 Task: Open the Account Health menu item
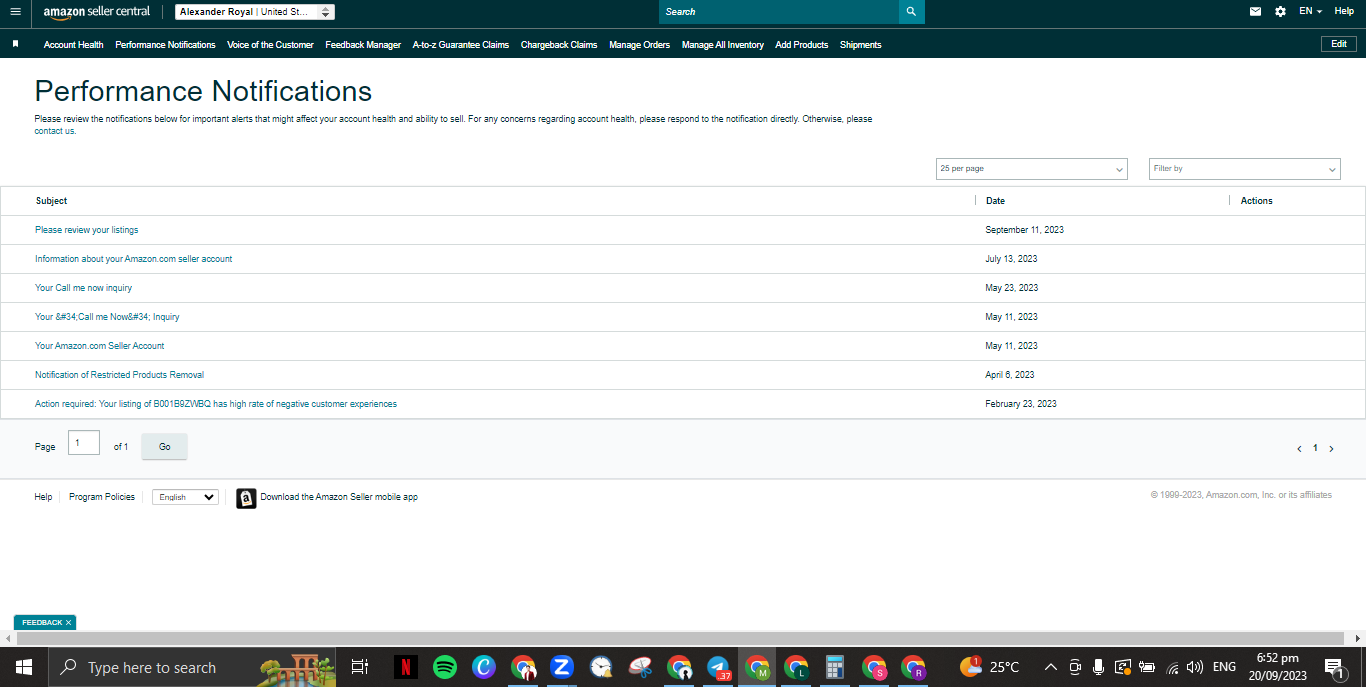tap(74, 45)
